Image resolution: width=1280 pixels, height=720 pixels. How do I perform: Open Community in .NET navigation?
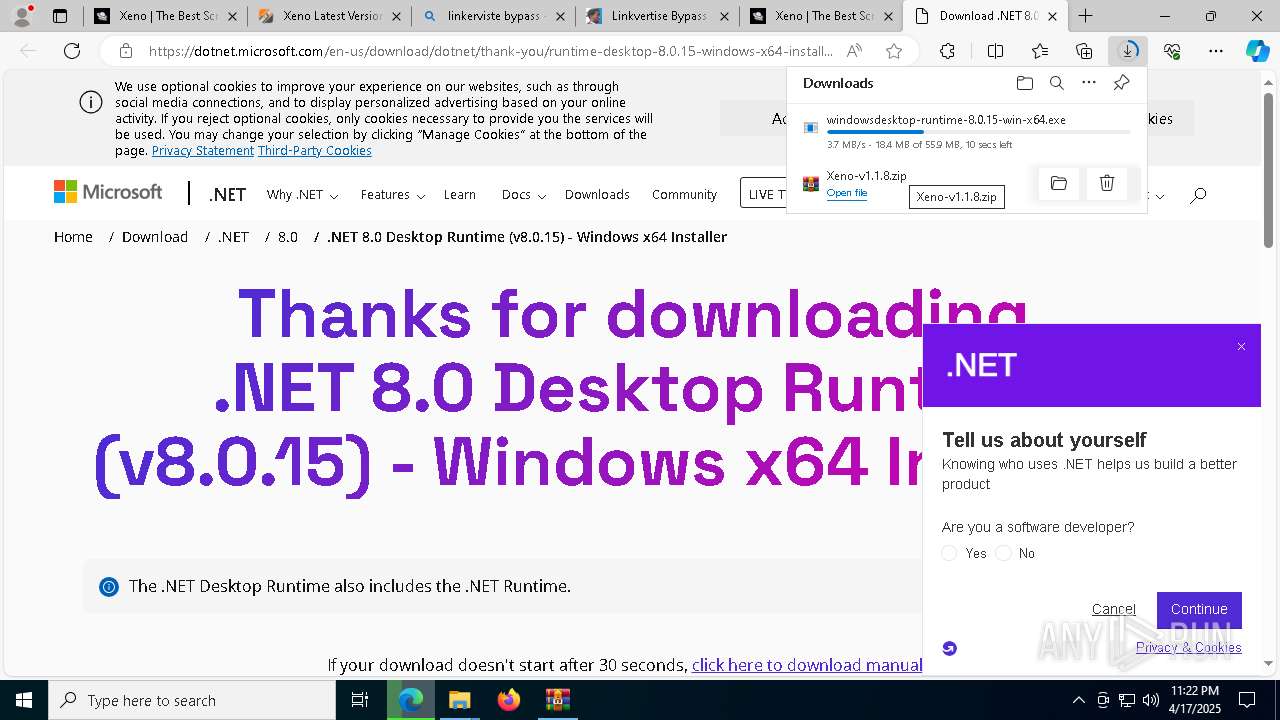pos(684,195)
